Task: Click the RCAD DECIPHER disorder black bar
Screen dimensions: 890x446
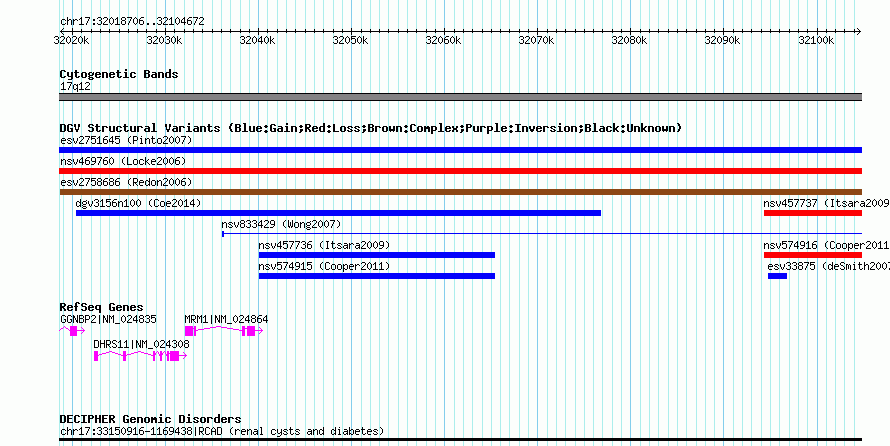Action: (460, 440)
